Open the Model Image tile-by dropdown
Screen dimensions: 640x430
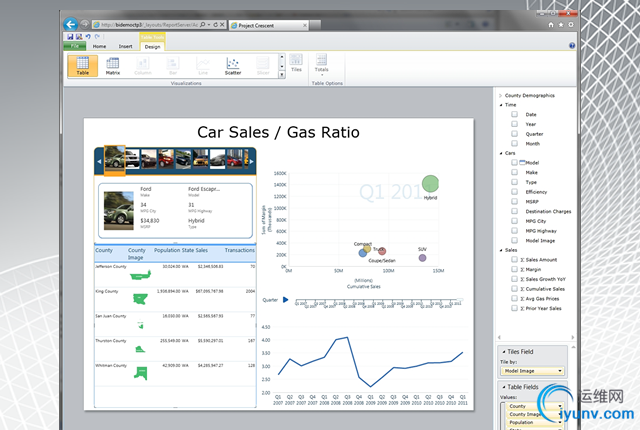[x=533, y=371]
